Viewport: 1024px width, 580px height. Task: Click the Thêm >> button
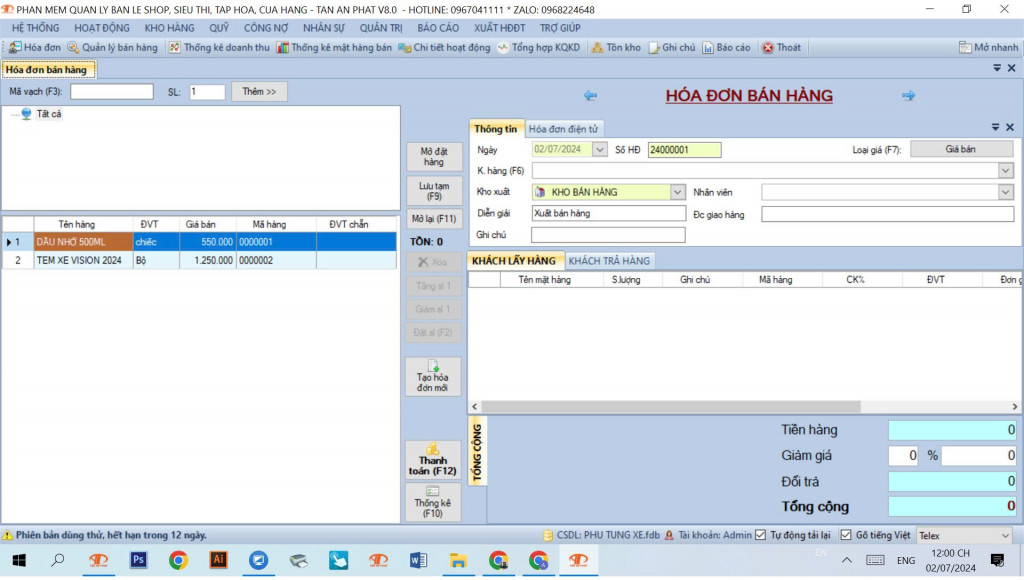coord(259,92)
